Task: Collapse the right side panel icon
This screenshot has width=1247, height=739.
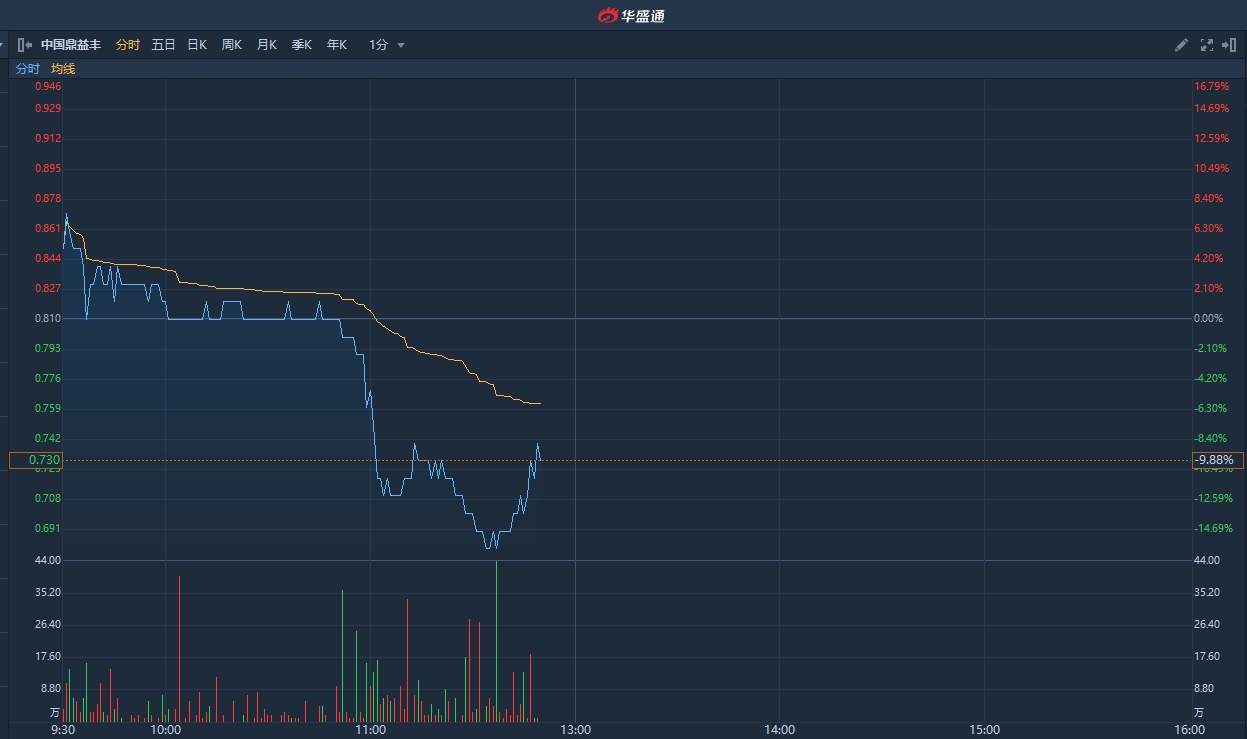Action: point(1230,45)
